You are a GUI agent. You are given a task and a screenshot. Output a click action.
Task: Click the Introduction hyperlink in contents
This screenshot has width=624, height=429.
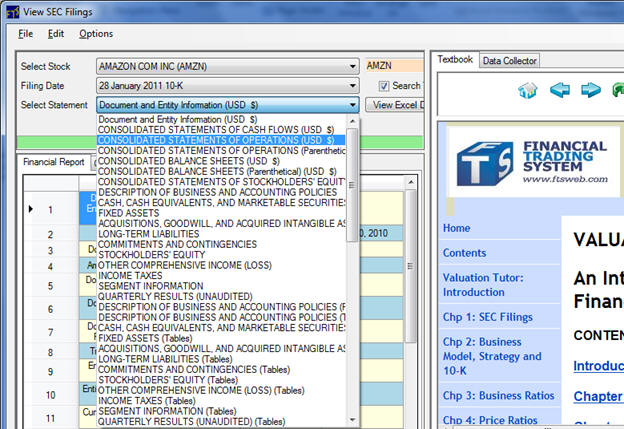tap(599, 366)
